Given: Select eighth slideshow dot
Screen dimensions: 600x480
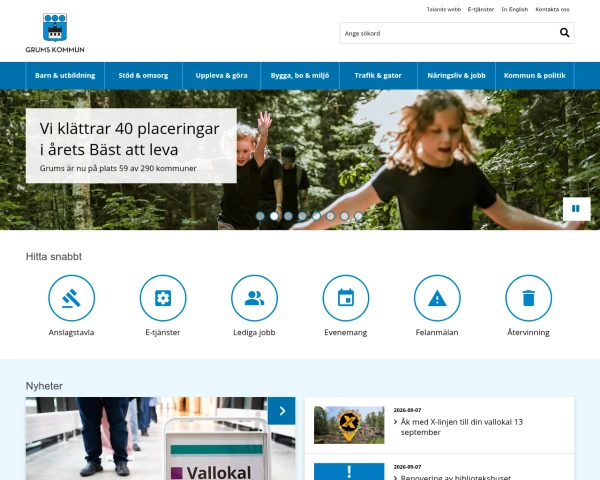Looking at the screenshot, I should coord(358,216).
